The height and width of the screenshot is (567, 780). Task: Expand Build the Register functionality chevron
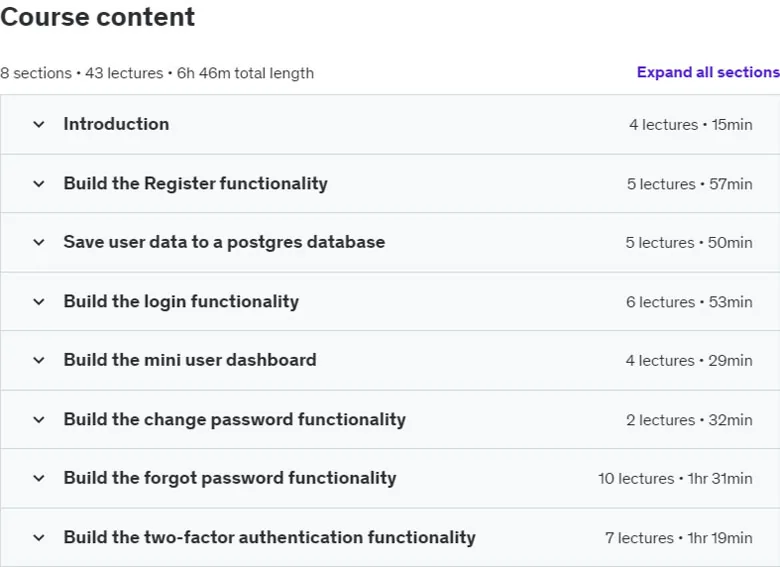[39, 184]
